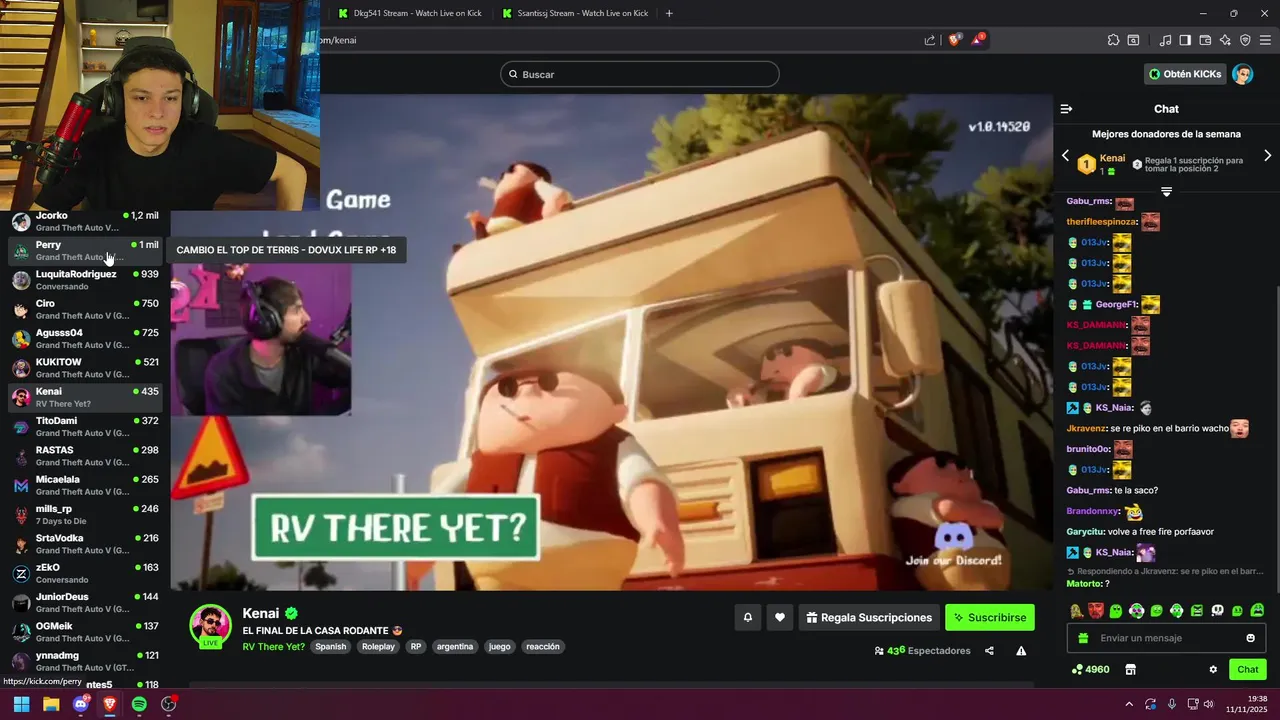The height and width of the screenshot is (720, 1280).
Task: Collapse the top donors section expander
Action: 1166,191
